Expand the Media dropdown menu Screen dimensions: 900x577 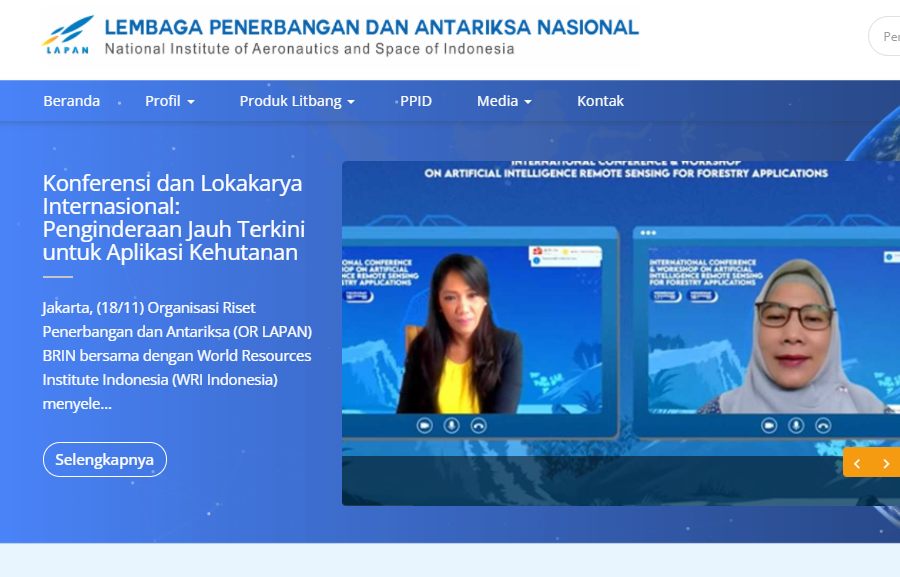pyautogui.click(x=504, y=101)
